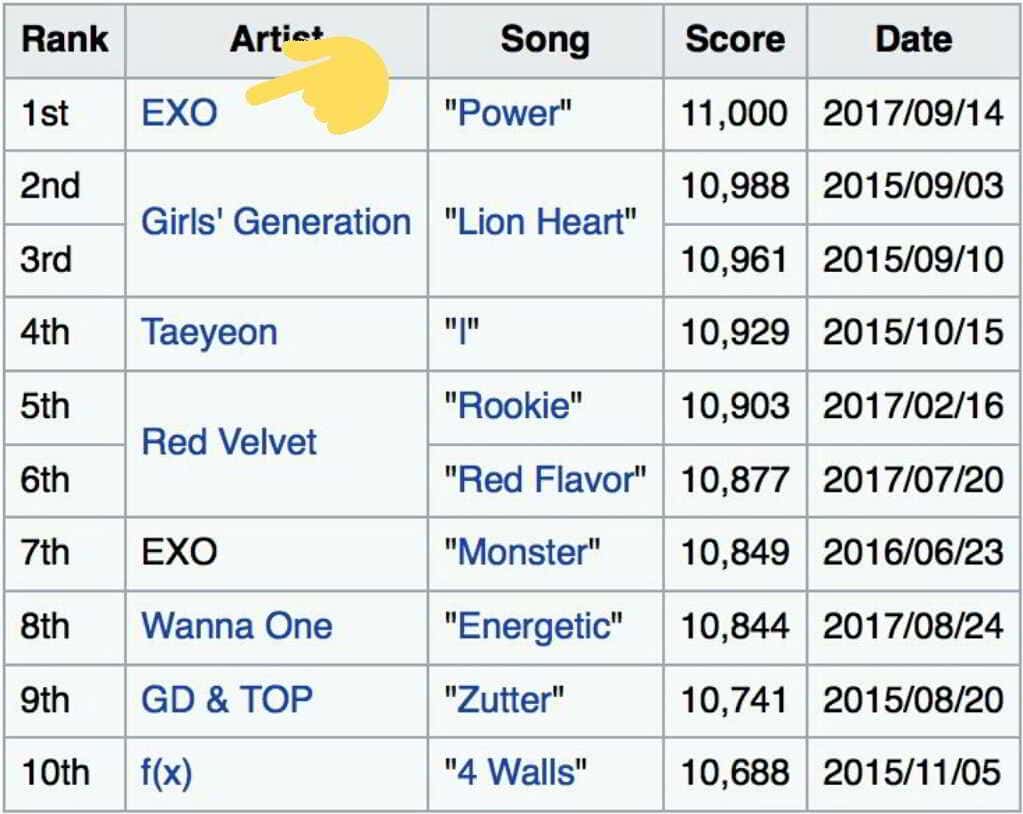Click the Date column header

913,40
